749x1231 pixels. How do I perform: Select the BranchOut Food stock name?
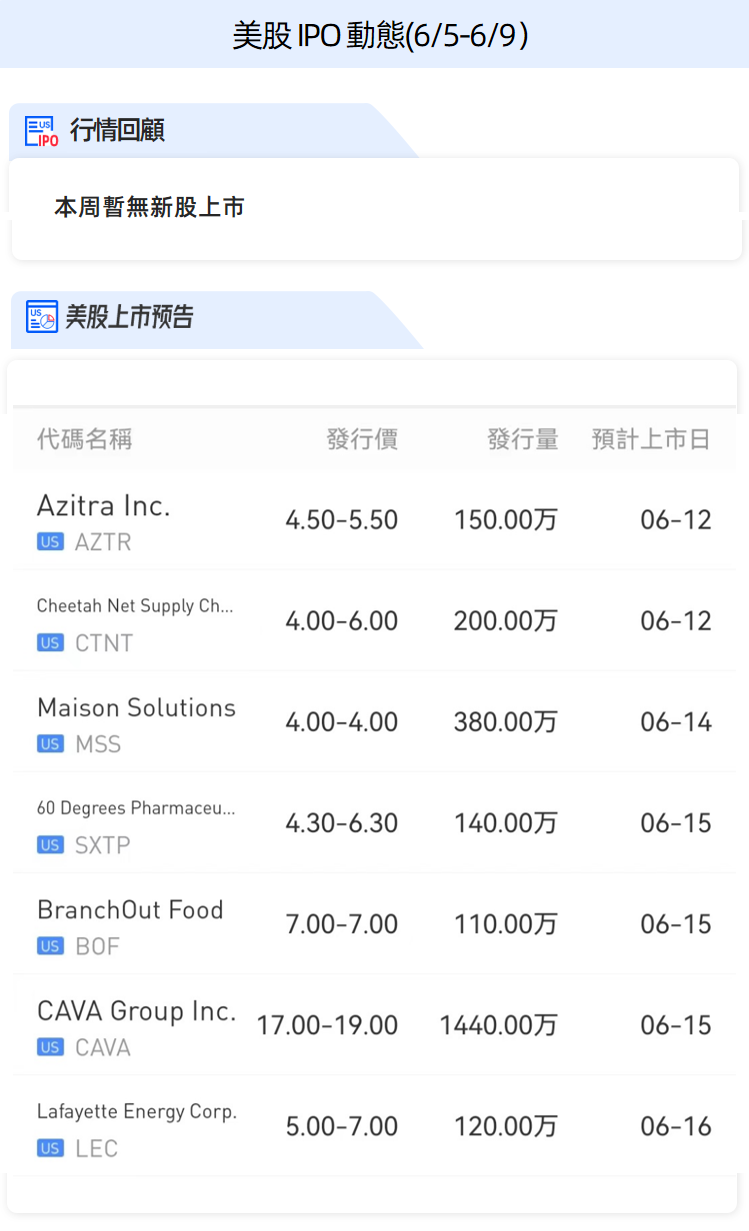tap(130, 910)
